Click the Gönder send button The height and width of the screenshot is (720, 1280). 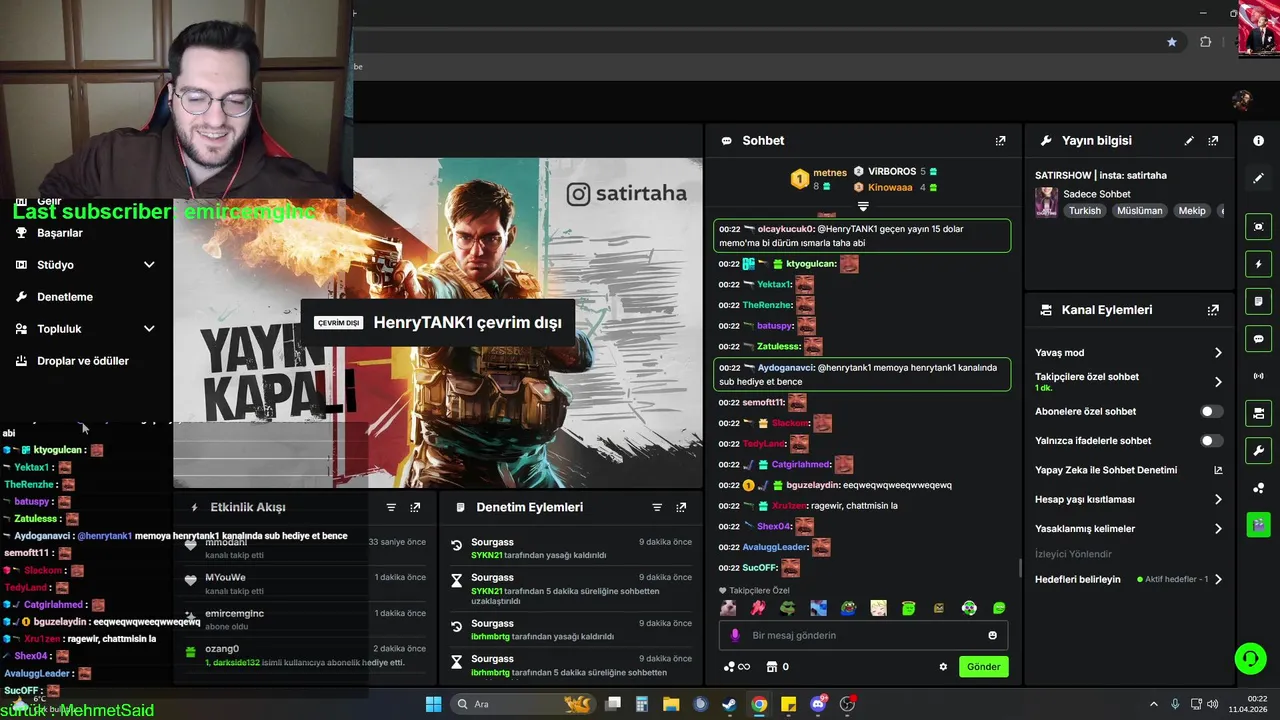[x=983, y=667]
